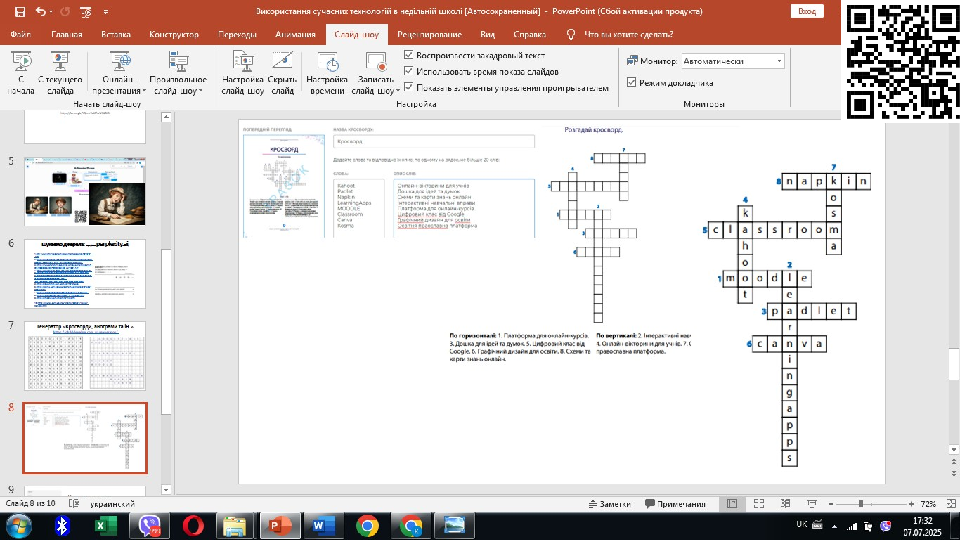Screen dimensions: 960x540
Task: Open Opera browser from taskbar
Action: pyautogui.click(x=193, y=526)
